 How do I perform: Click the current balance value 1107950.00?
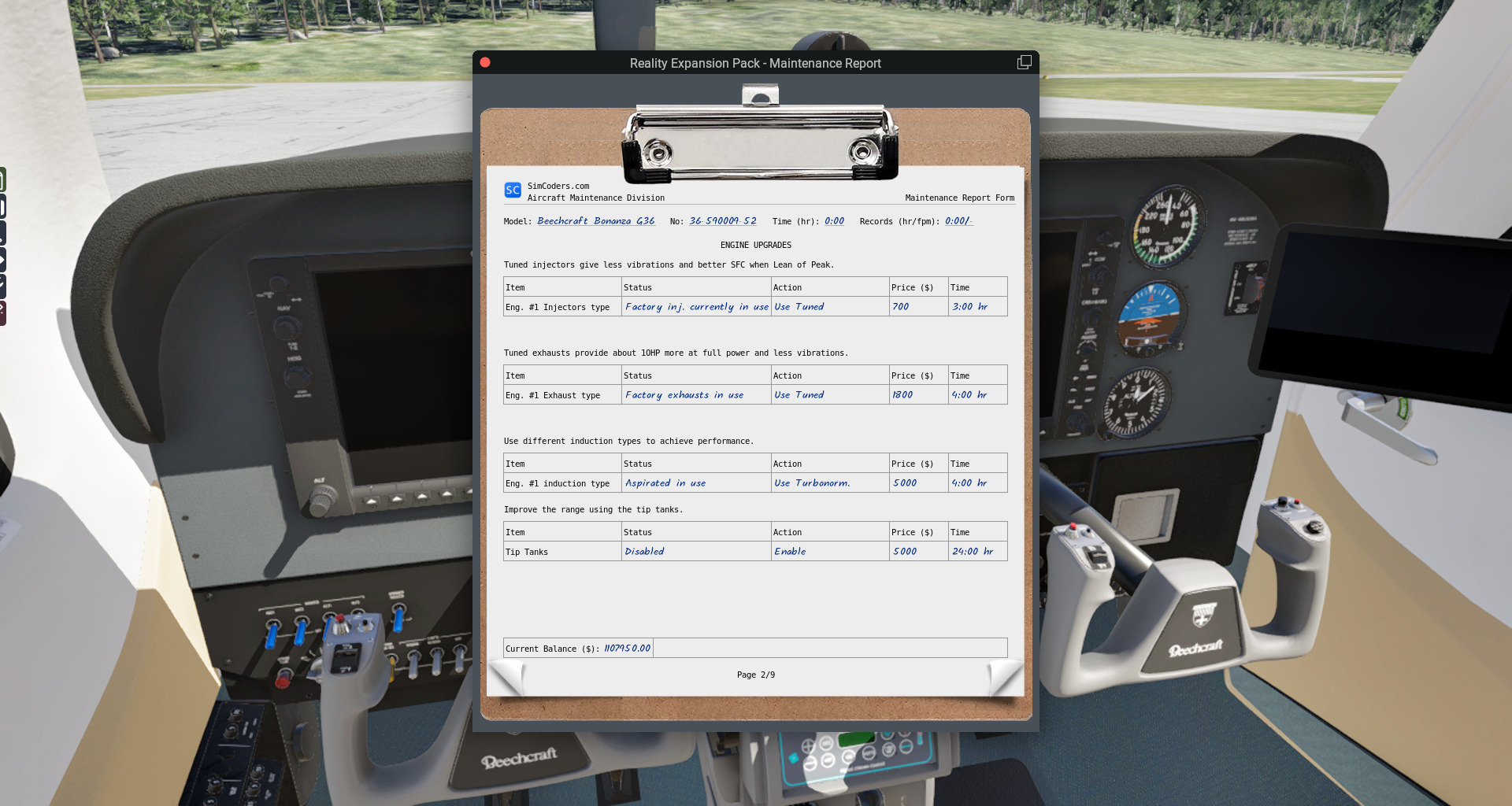pyautogui.click(x=627, y=649)
